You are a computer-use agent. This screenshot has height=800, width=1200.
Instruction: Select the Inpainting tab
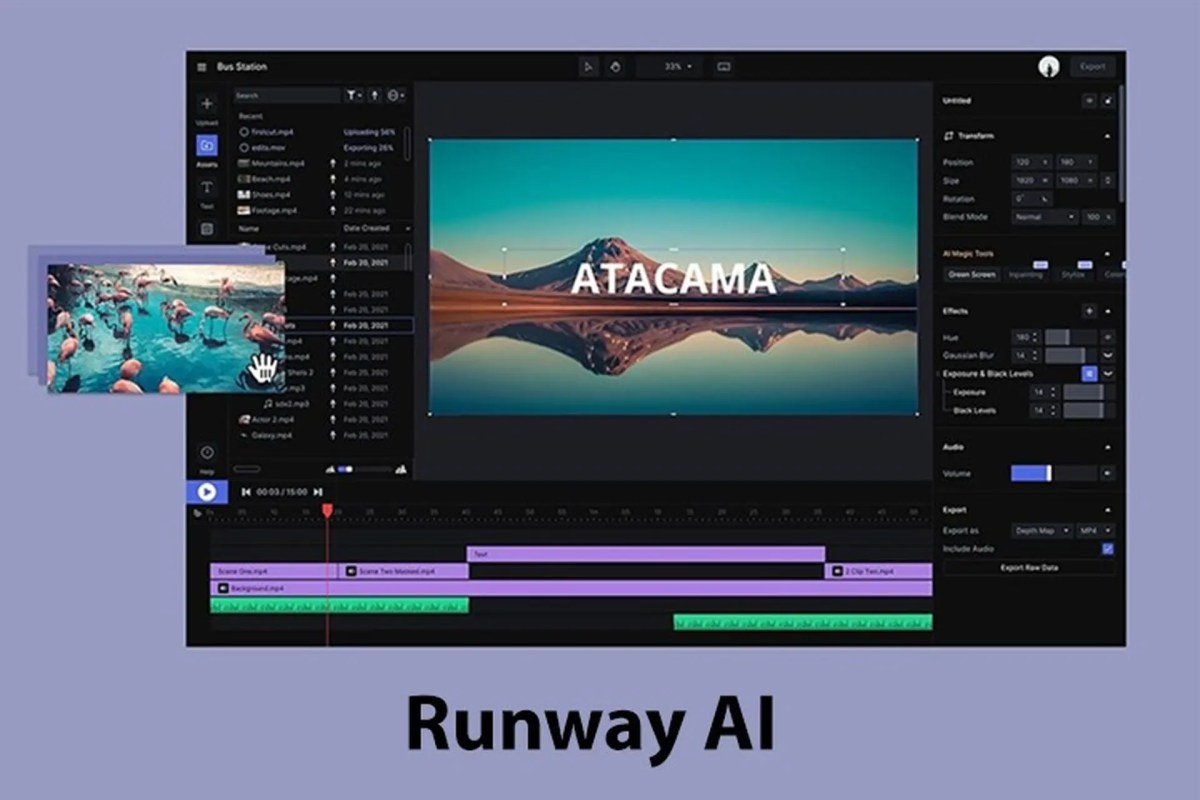[x=1025, y=274]
